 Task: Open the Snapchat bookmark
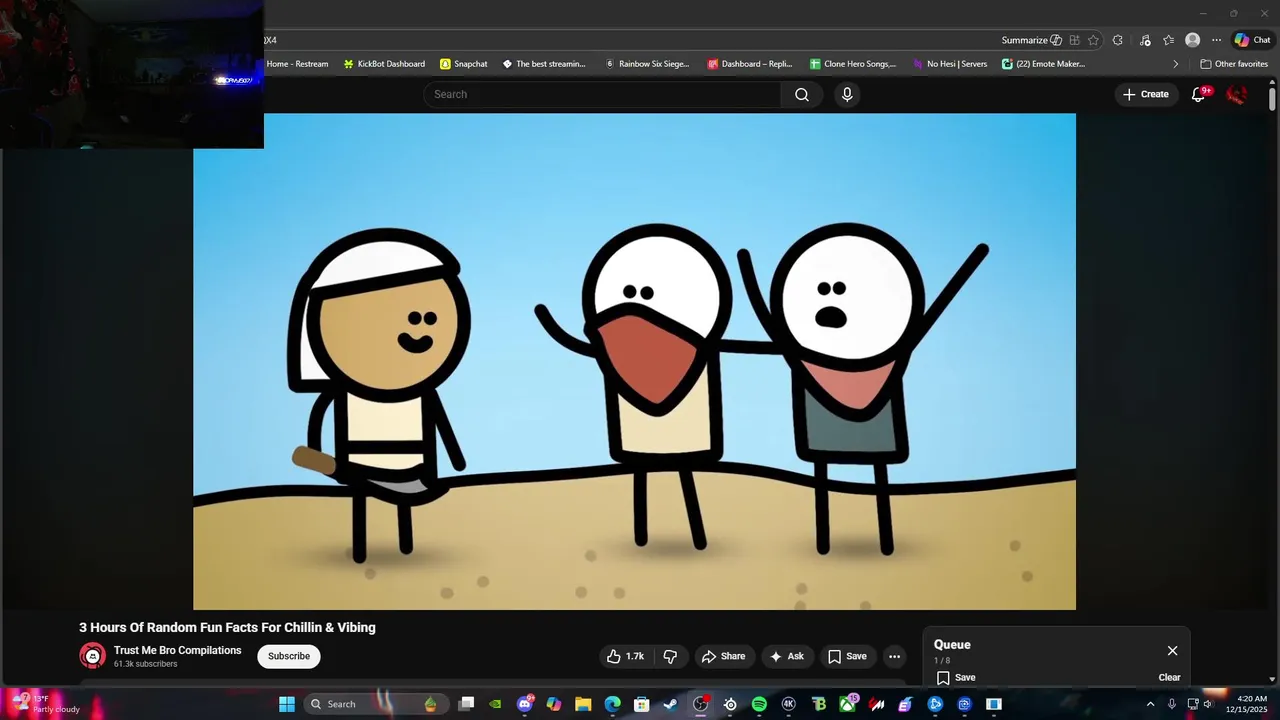464,64
